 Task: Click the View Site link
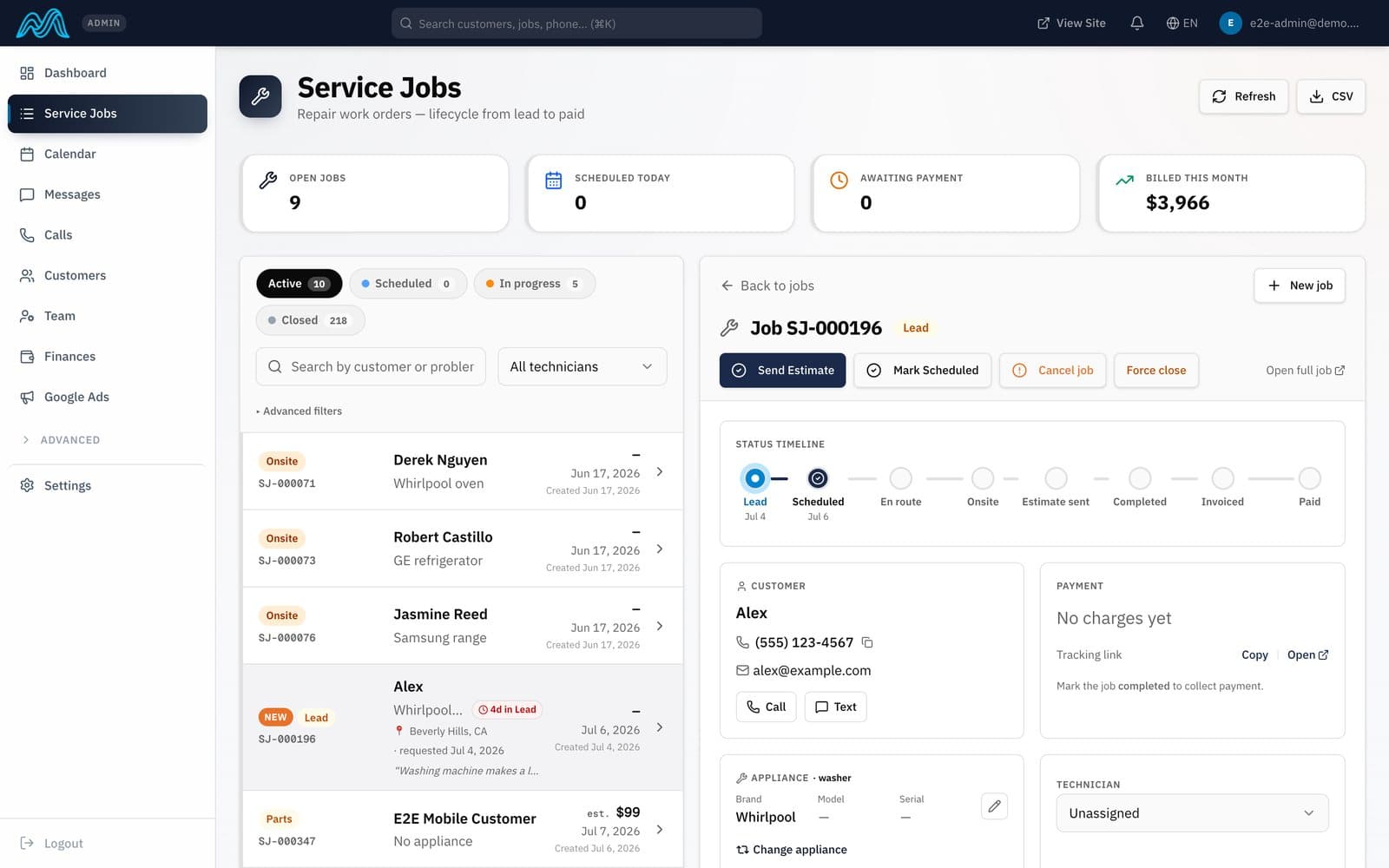[x=1071, y=23]
